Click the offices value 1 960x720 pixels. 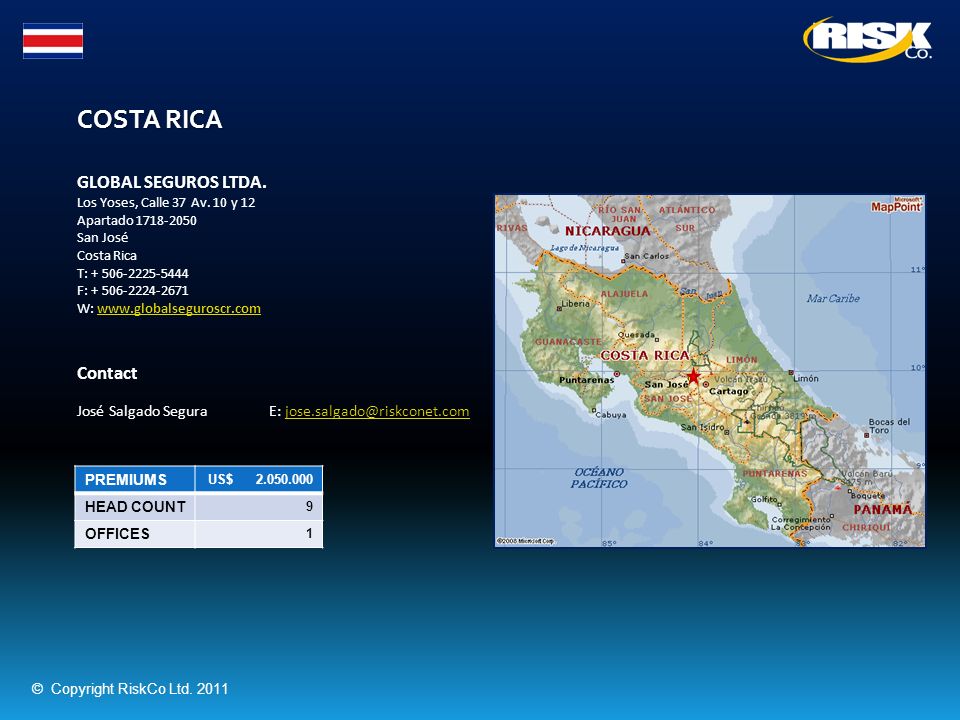click(309, 533)
